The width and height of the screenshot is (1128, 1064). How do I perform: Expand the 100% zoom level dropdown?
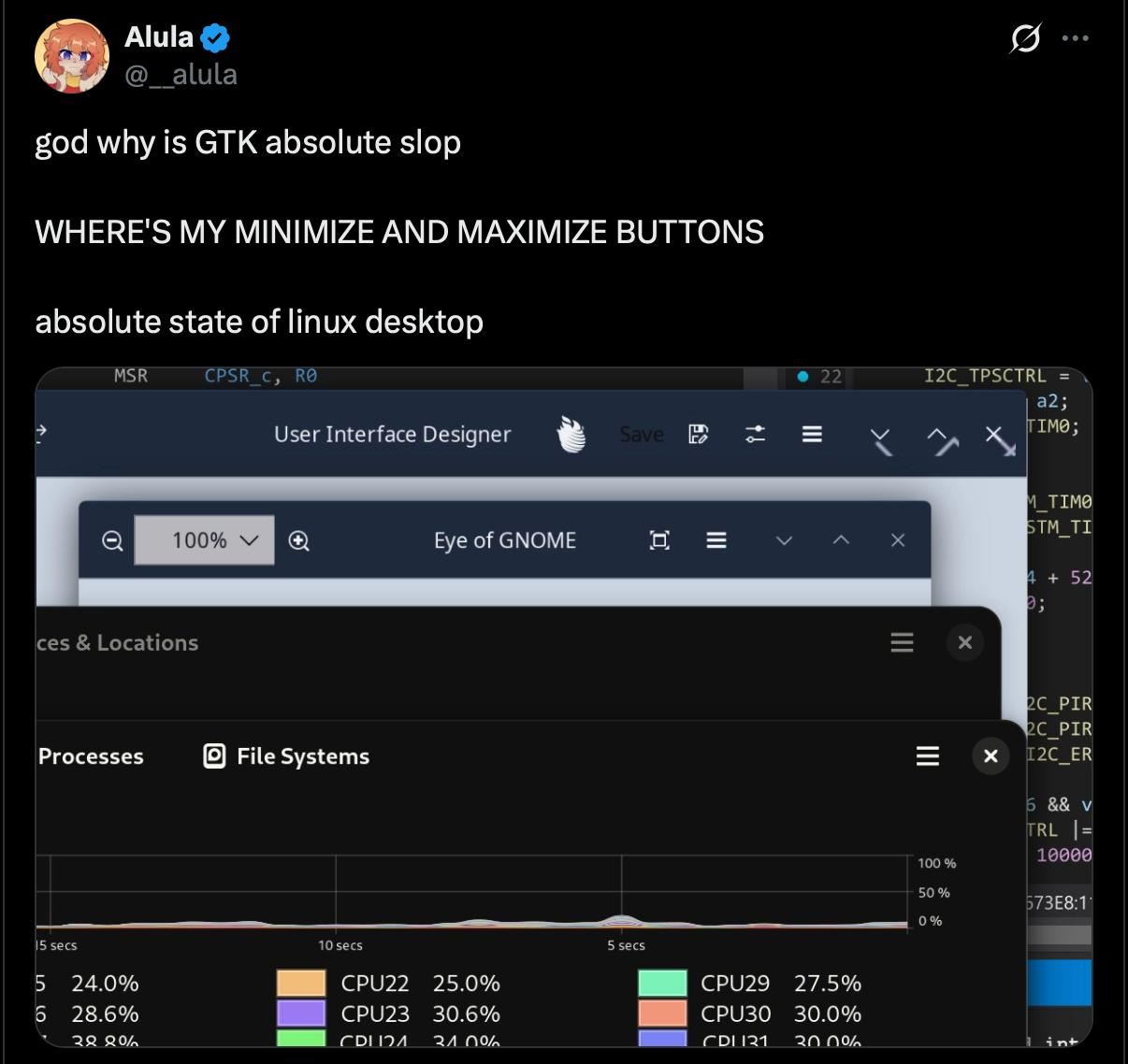pyautogui.click(x=205, y=540)
